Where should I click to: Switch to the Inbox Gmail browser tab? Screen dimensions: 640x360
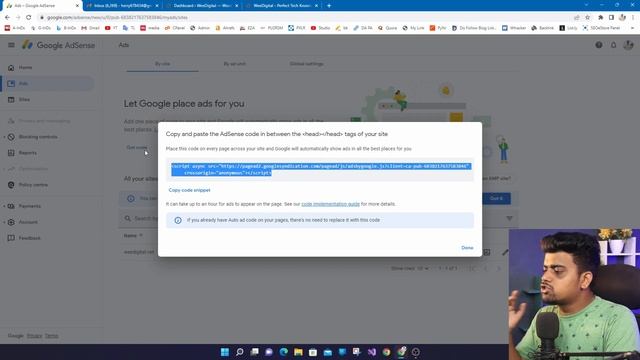(122, 6)
